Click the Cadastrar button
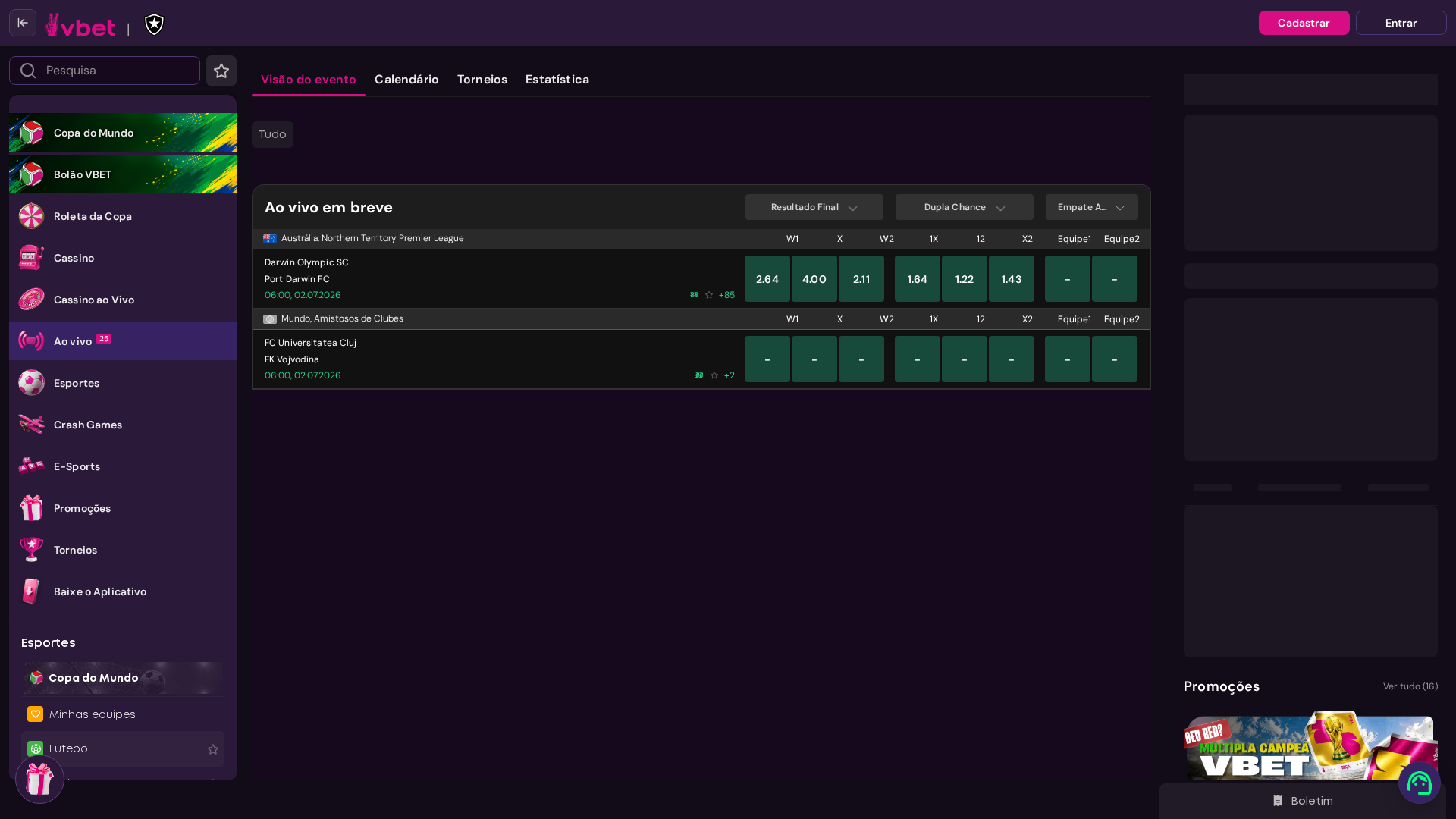This screenshot has width=1456, height=819. [1304, 23]
